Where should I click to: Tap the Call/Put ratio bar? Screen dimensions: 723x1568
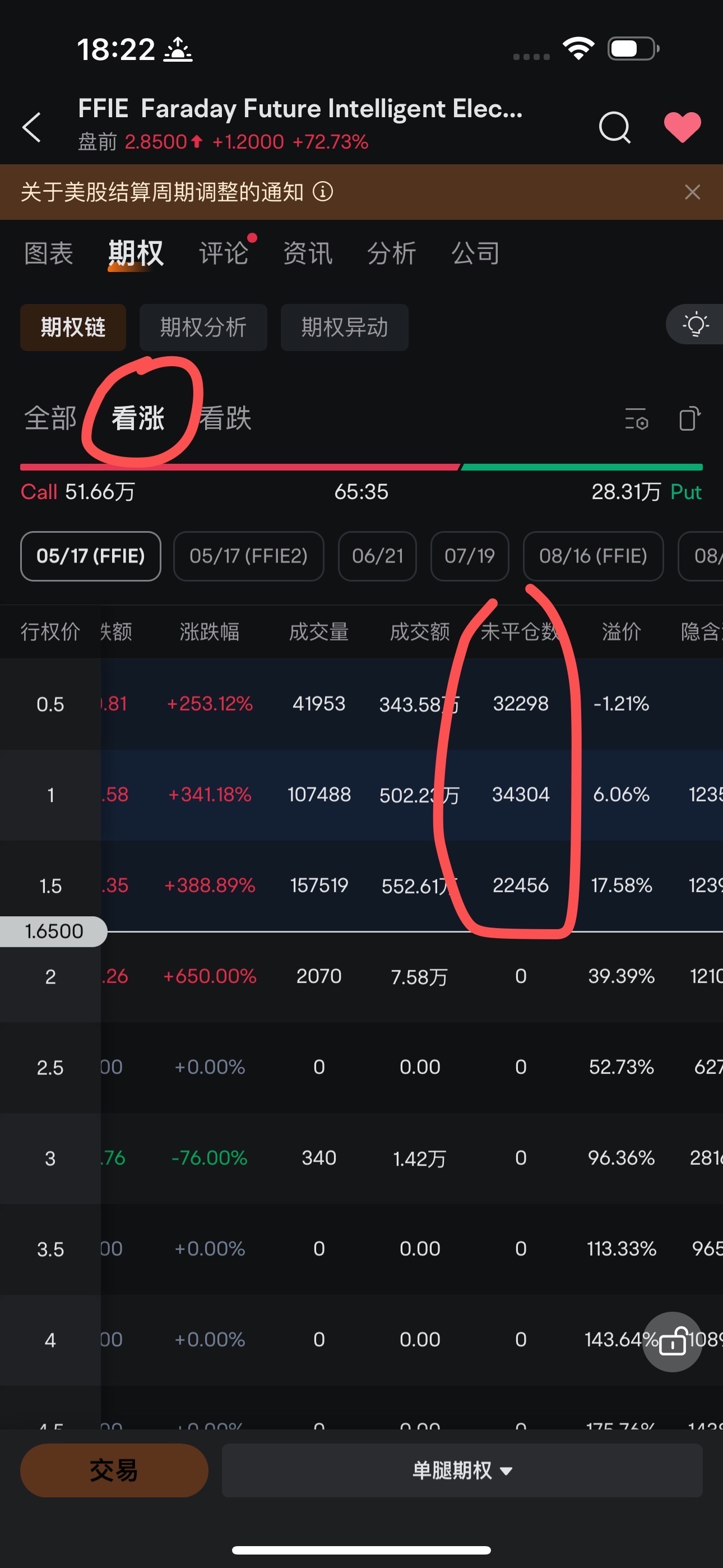point(361,468)
